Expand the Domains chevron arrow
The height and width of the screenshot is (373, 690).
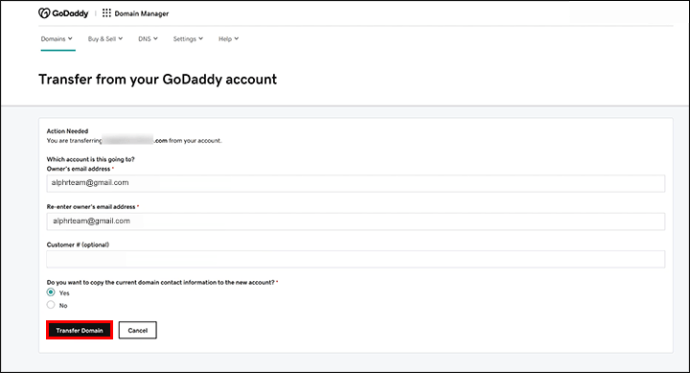[70, 39]
